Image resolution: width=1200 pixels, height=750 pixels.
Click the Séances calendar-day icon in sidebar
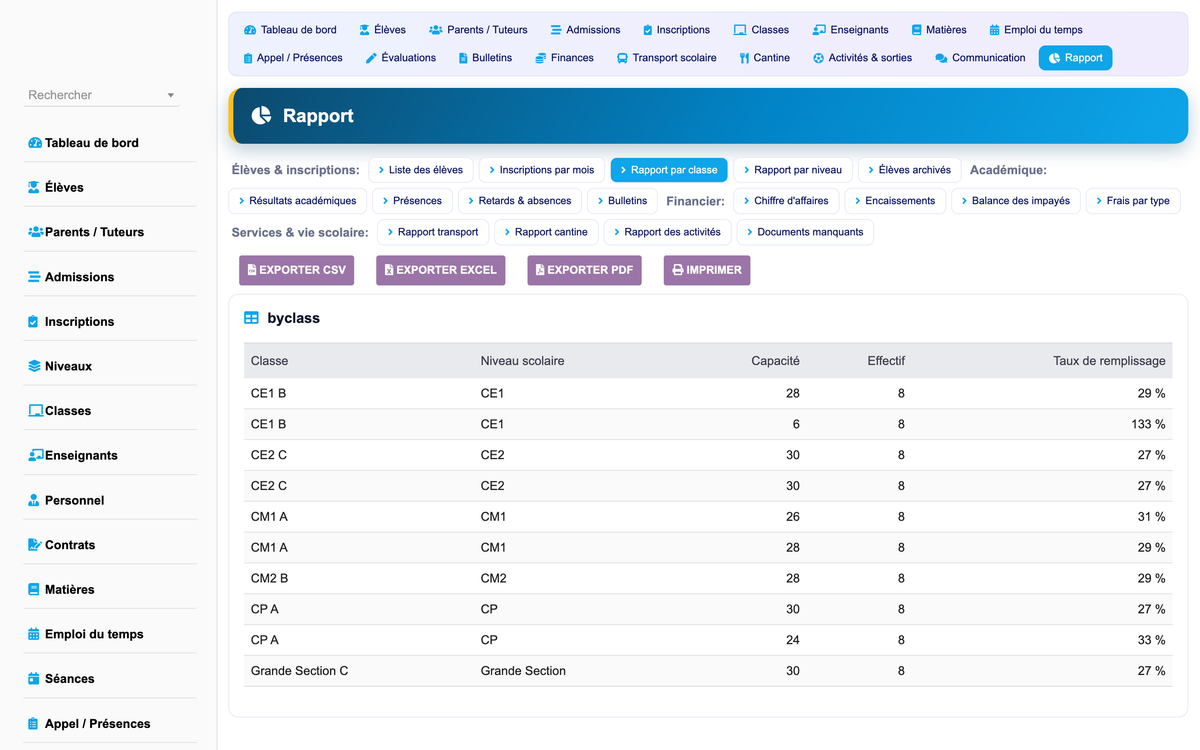(35, 679)
